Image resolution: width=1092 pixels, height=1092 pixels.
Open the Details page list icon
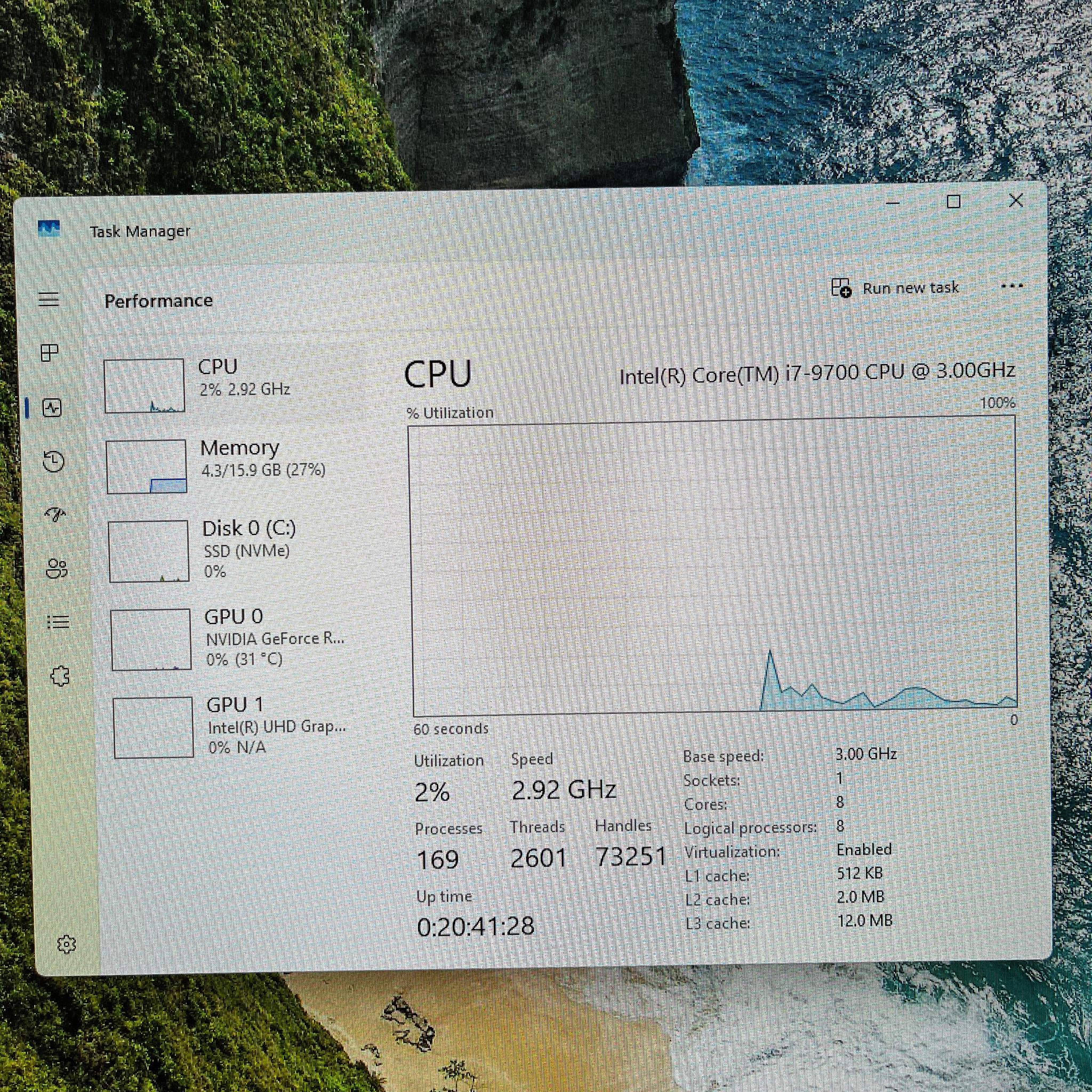(x=58, y=622)
